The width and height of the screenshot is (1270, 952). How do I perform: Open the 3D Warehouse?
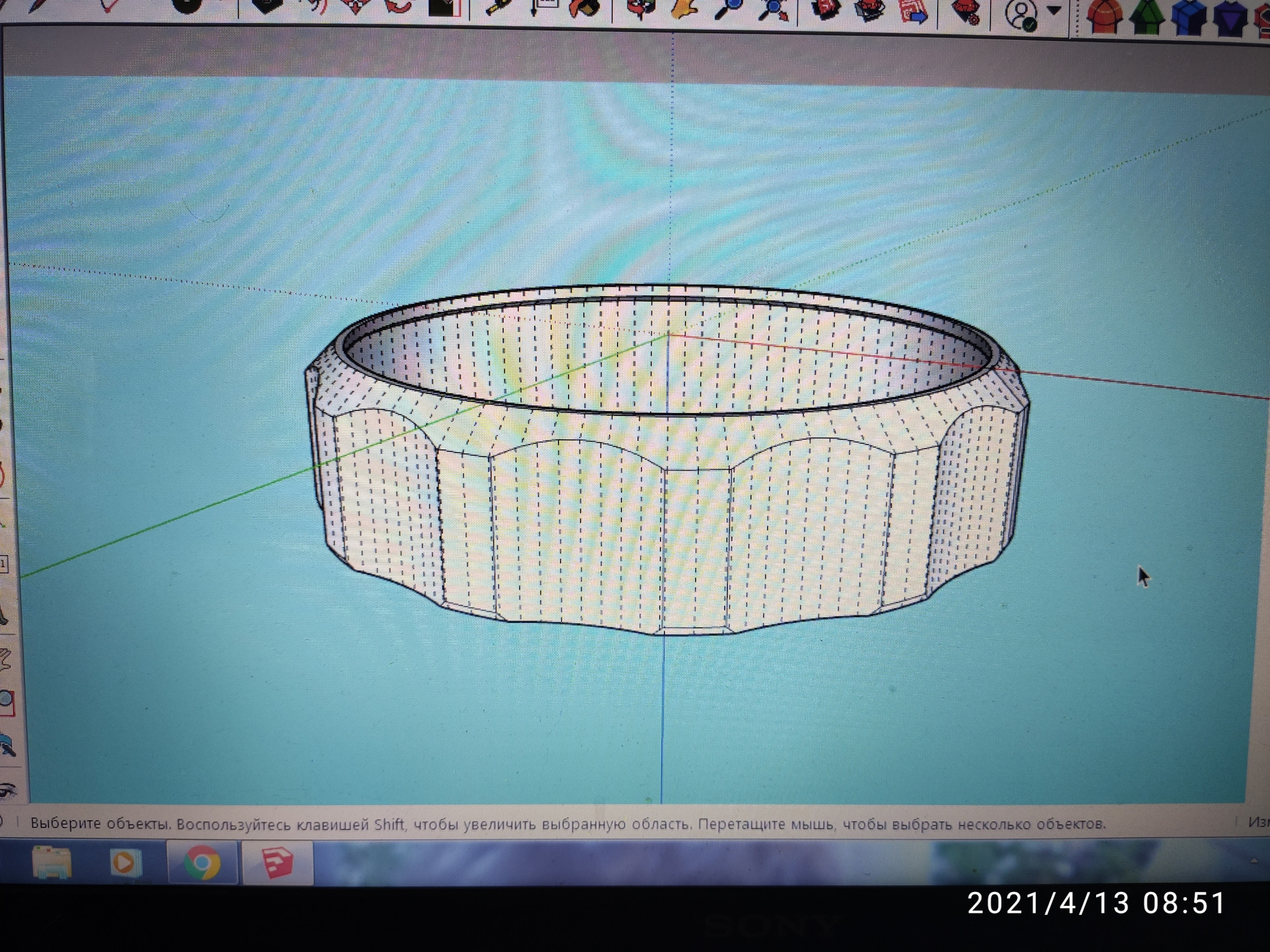[826, 9]
